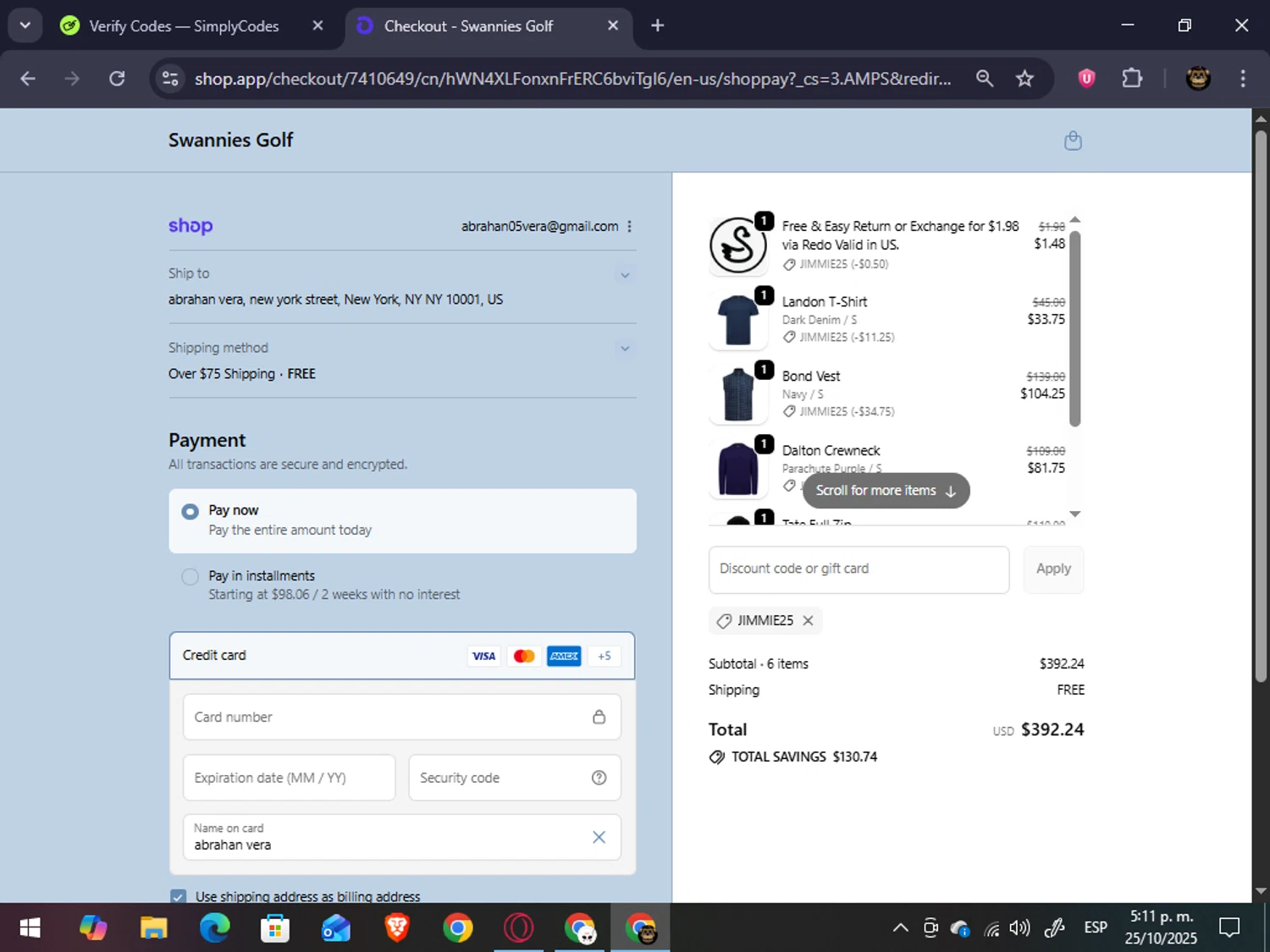Viewport: 1270px width, 952px height.
Task: Click the browser address bar URL
Action: 572,79
